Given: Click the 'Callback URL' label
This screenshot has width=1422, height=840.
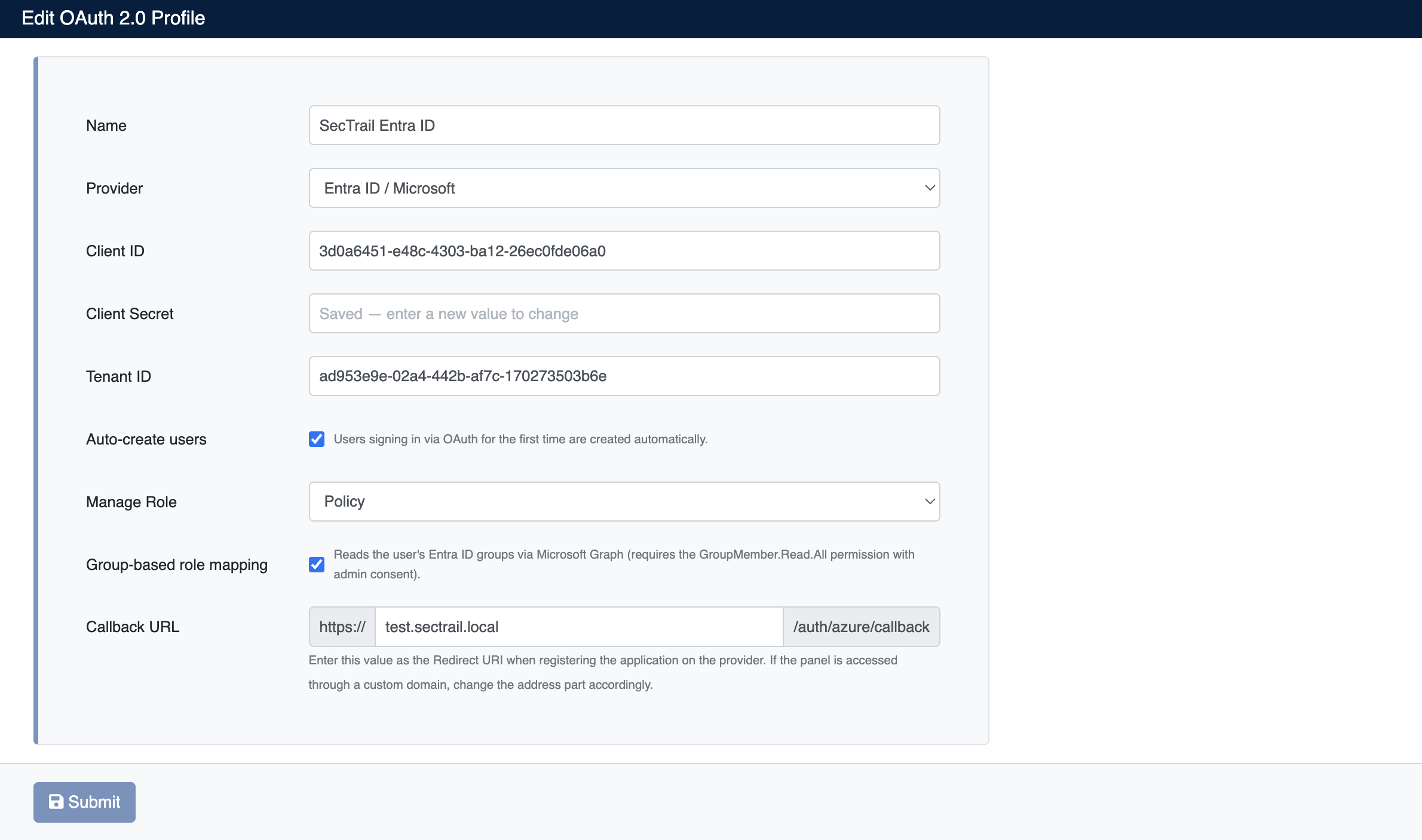Looking at the screenshot, I should tap(133, 627).
